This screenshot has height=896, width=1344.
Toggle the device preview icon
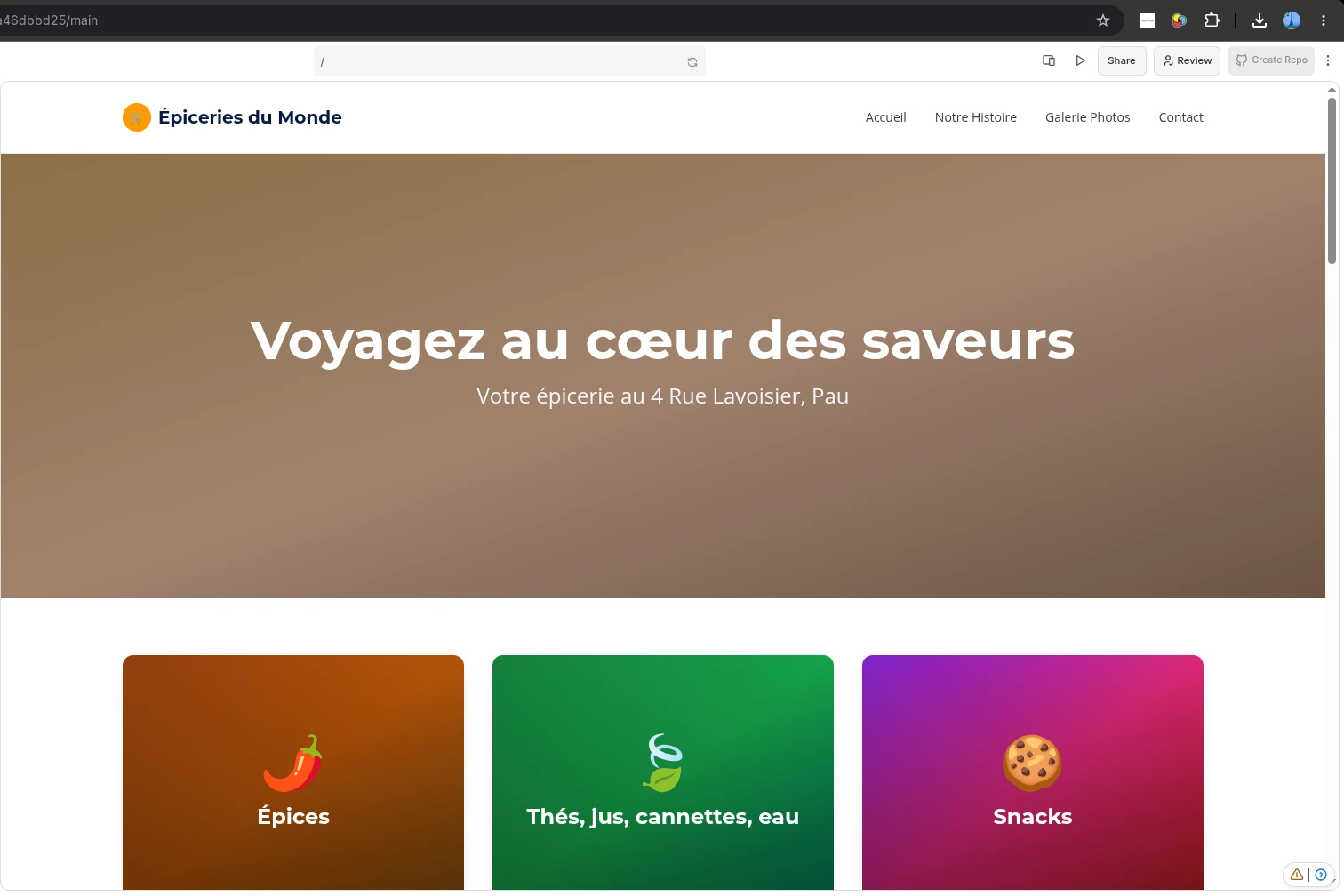click(1049, 60)
